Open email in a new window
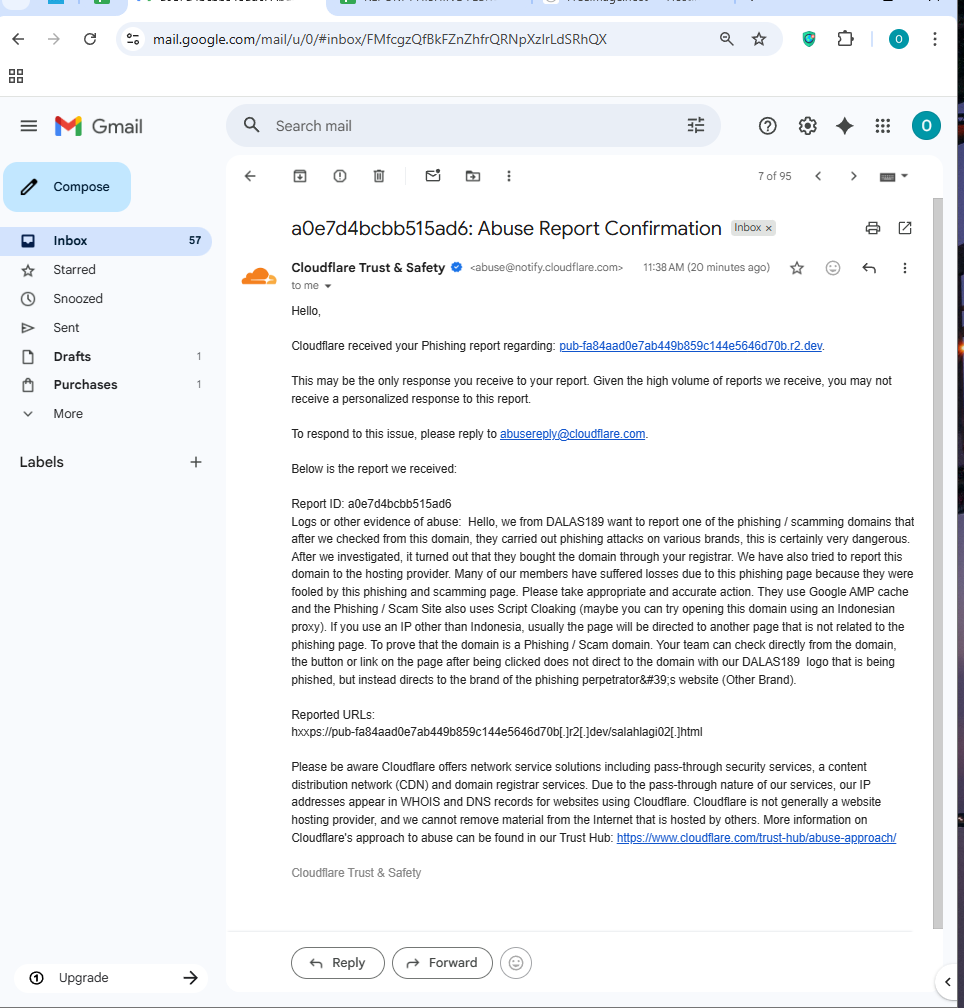Viewport: 964px width, 1008px height. [905, 228]
